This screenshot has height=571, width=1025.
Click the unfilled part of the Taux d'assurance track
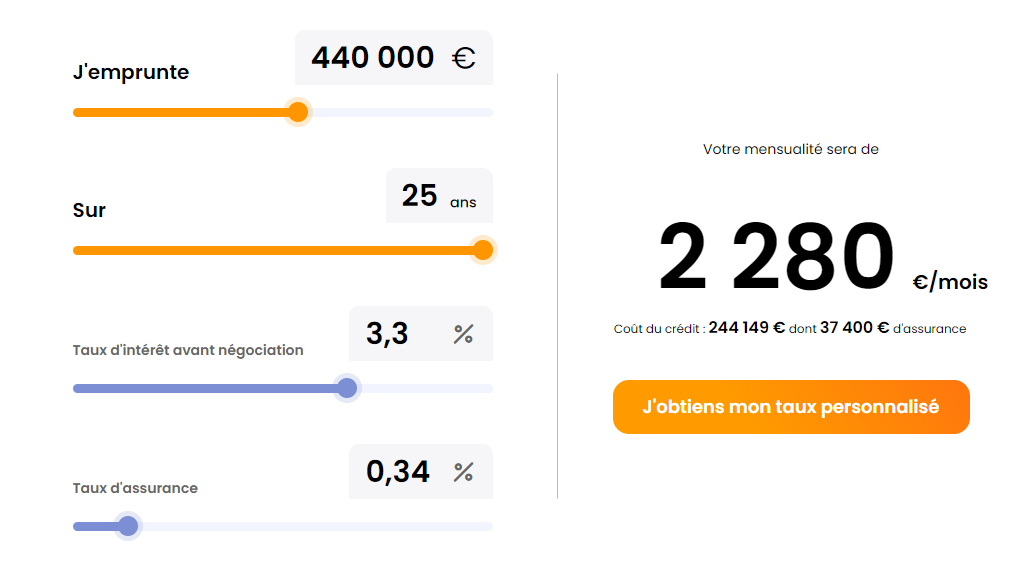coord(310,526)
